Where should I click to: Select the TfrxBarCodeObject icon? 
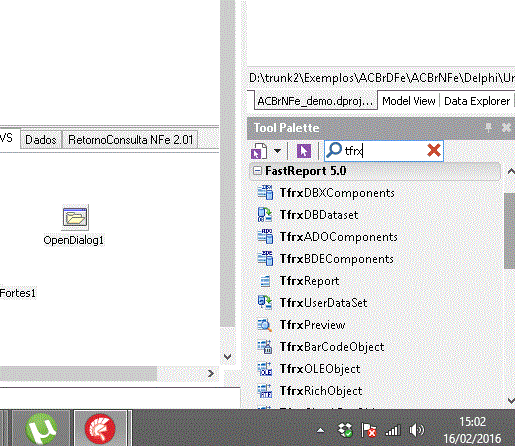tap(265, 347)
